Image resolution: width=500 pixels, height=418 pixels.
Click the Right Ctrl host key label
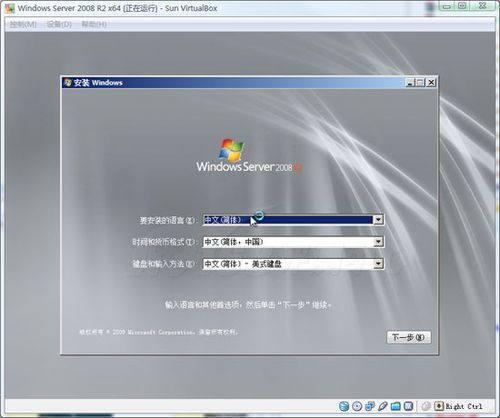(464, 406)
